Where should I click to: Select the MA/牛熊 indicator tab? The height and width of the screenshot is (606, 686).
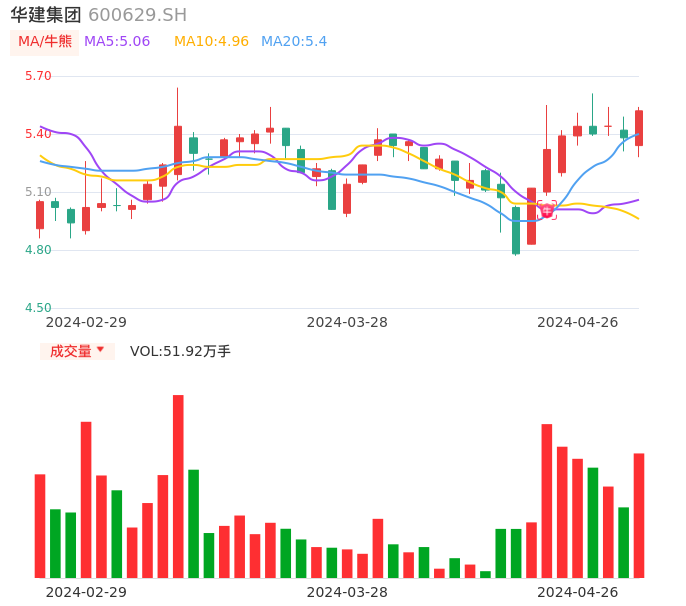click(x=44, y=41)
